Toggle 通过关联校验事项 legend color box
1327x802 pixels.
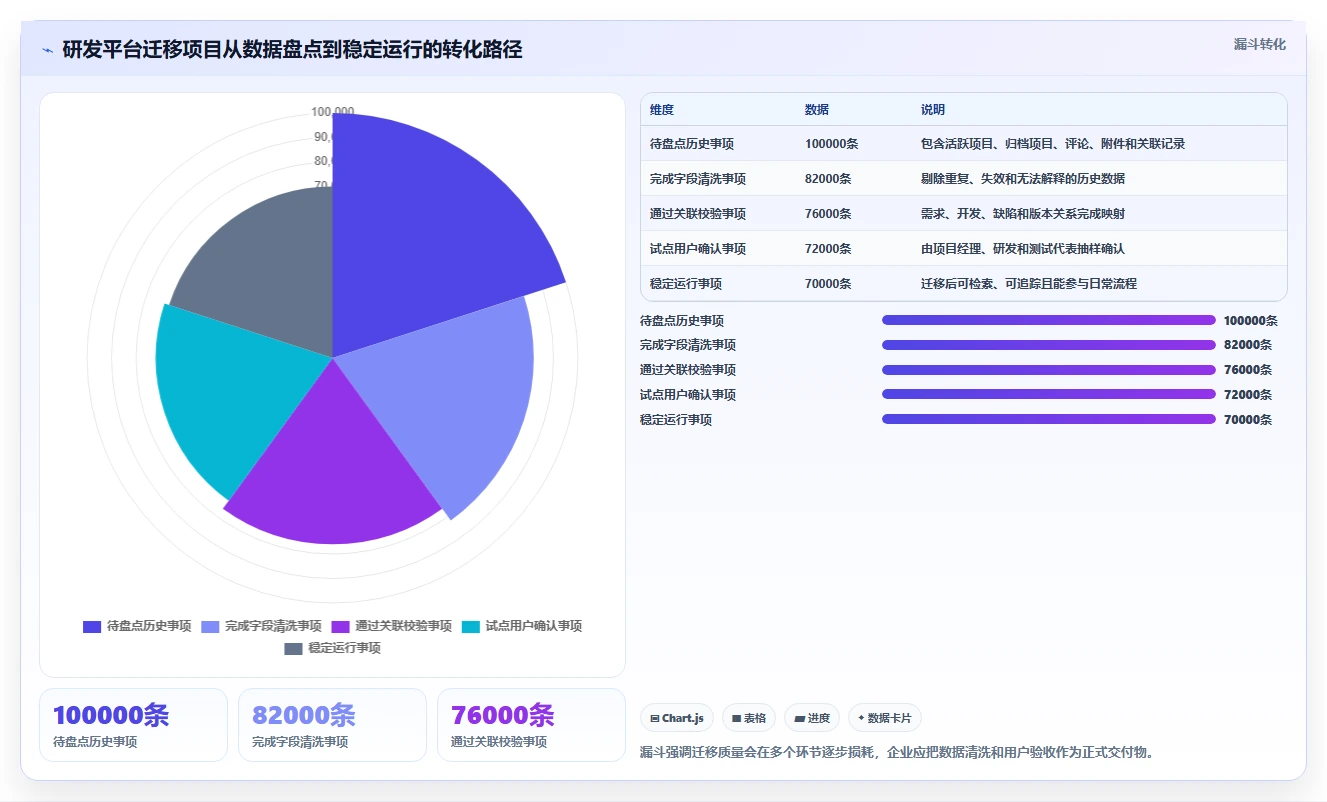point(340,626)
